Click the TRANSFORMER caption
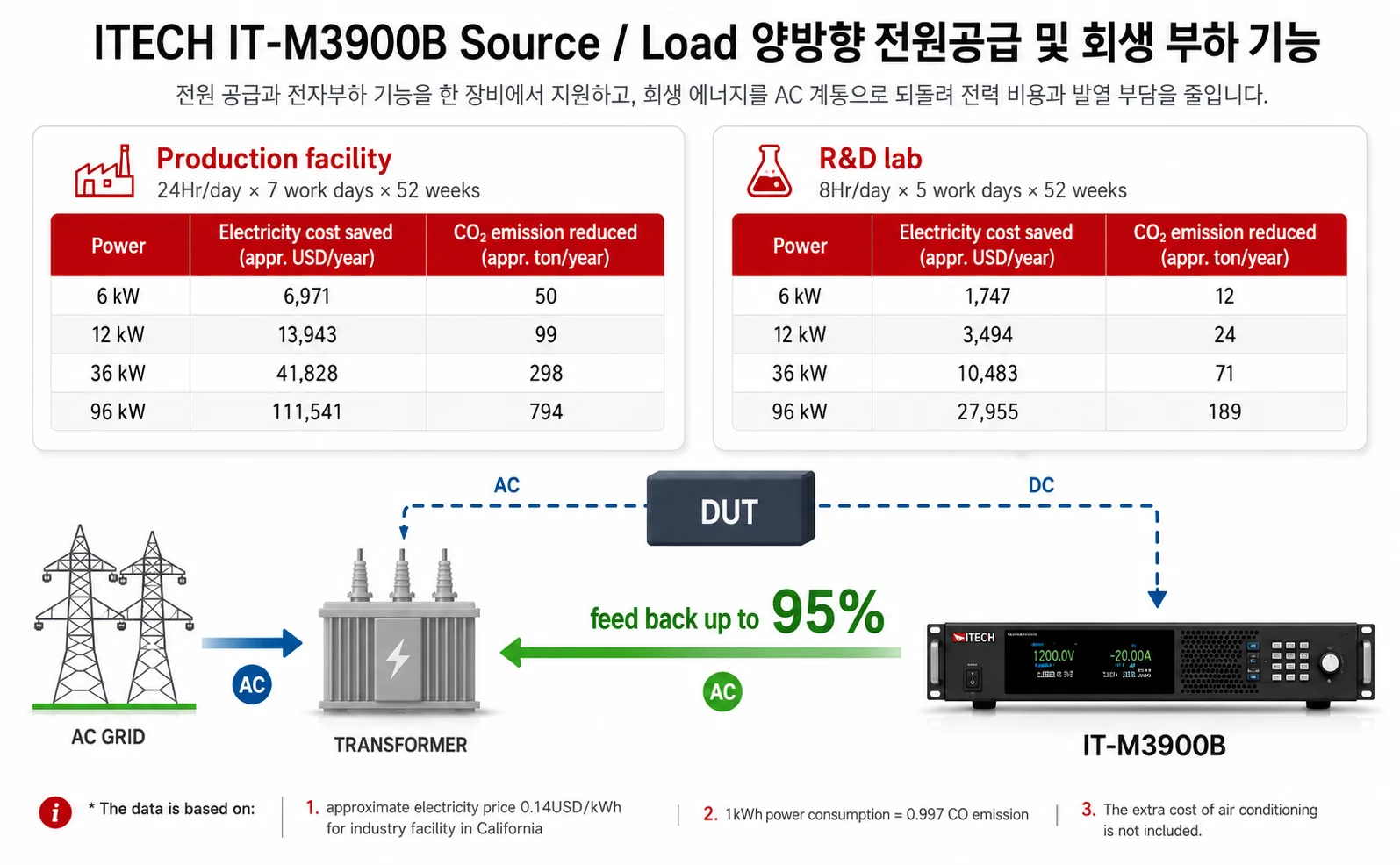This screenshot has width=1400, height=865. 400,745
